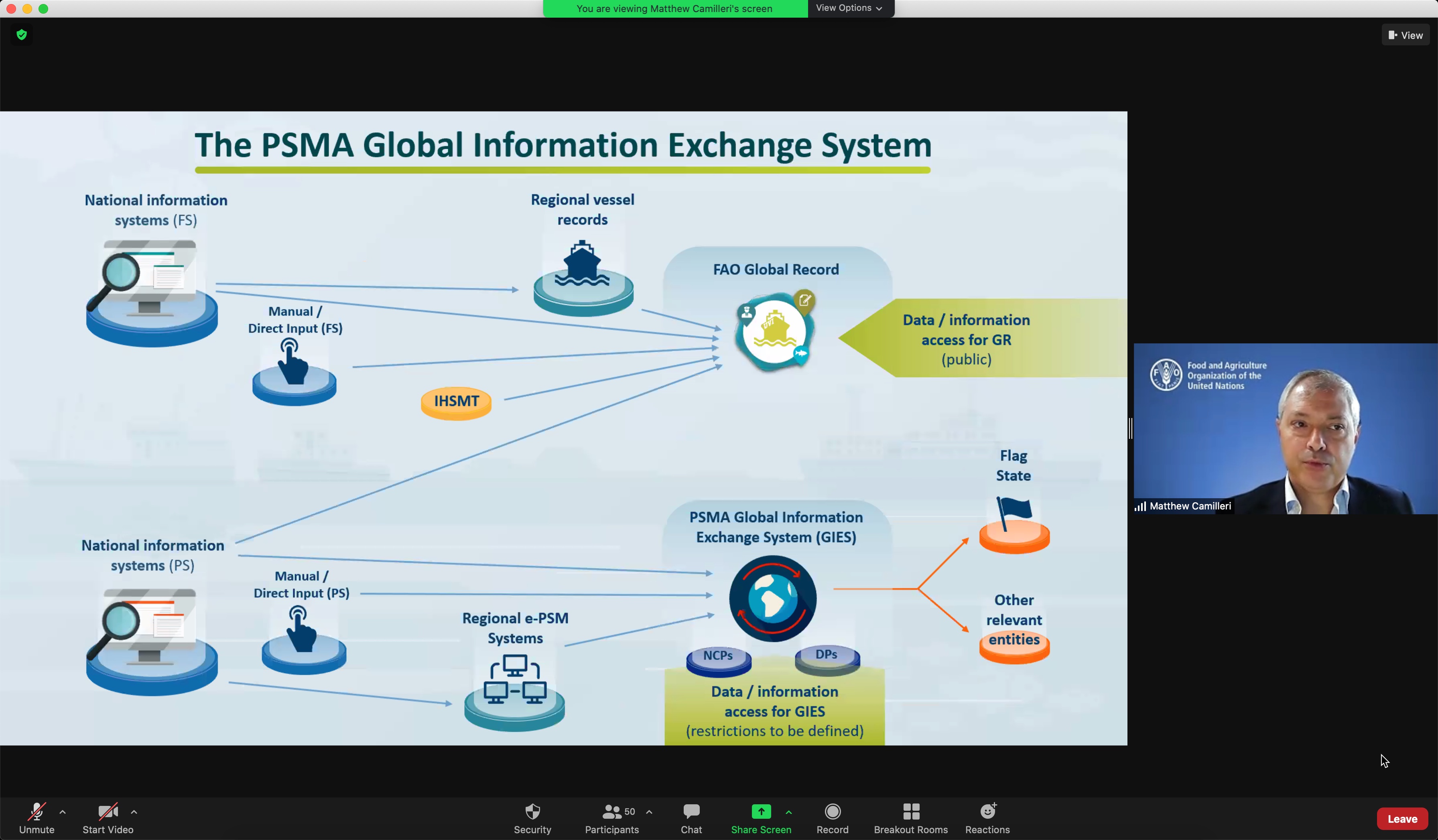Click the screen-sharing notification banner
The width and height of the screenshot is (1438, 840).
click(x=674, y=8)
